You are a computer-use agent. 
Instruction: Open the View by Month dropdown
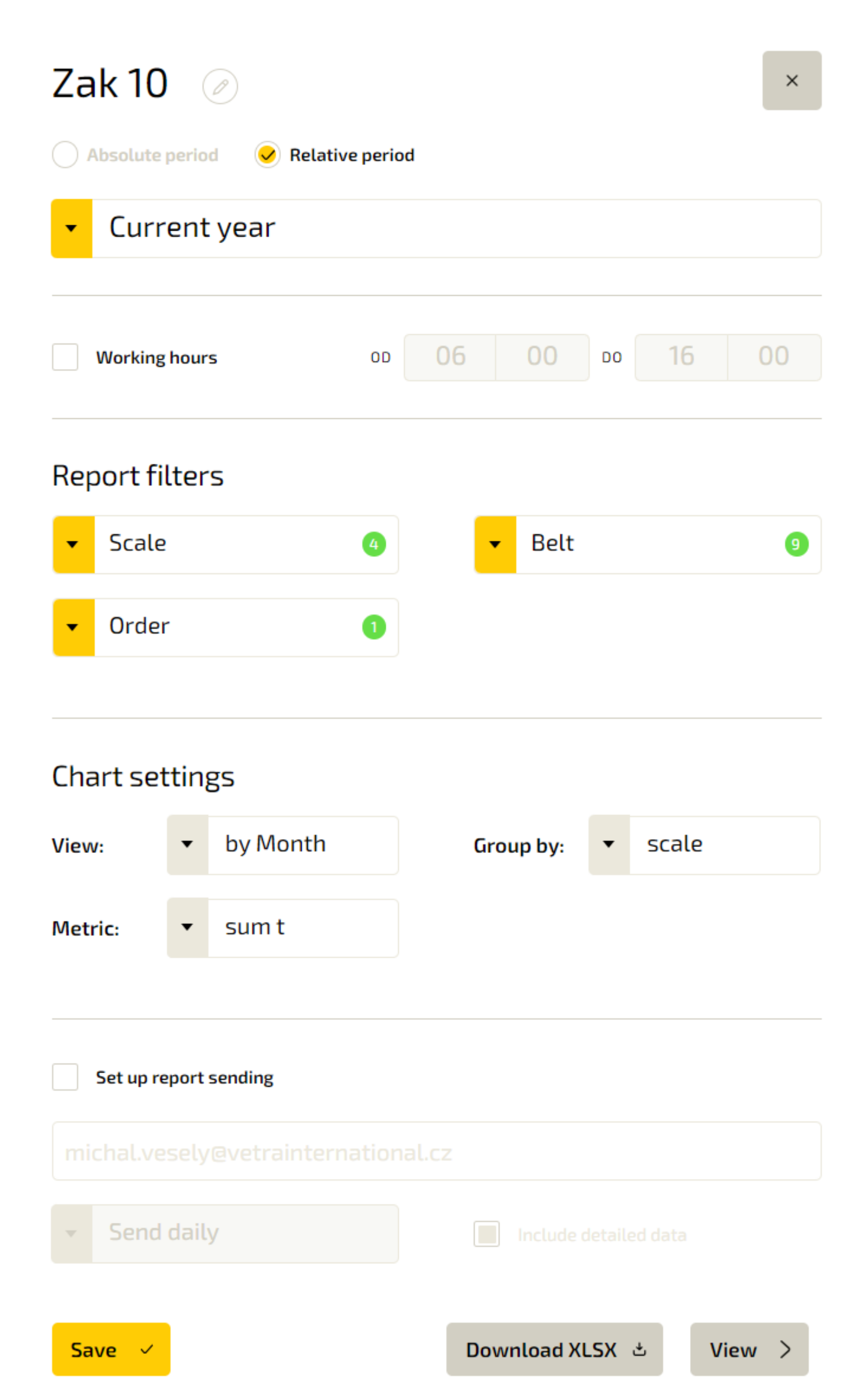point(283,845)
